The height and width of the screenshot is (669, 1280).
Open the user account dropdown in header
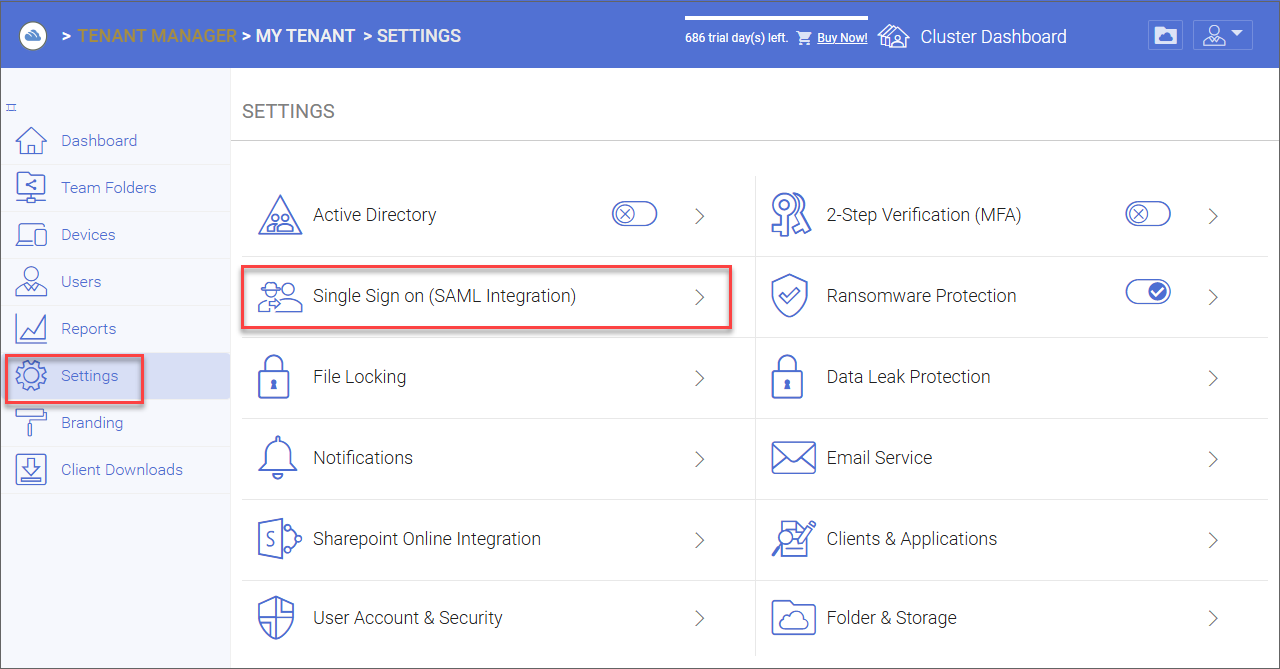[1222, 36]
